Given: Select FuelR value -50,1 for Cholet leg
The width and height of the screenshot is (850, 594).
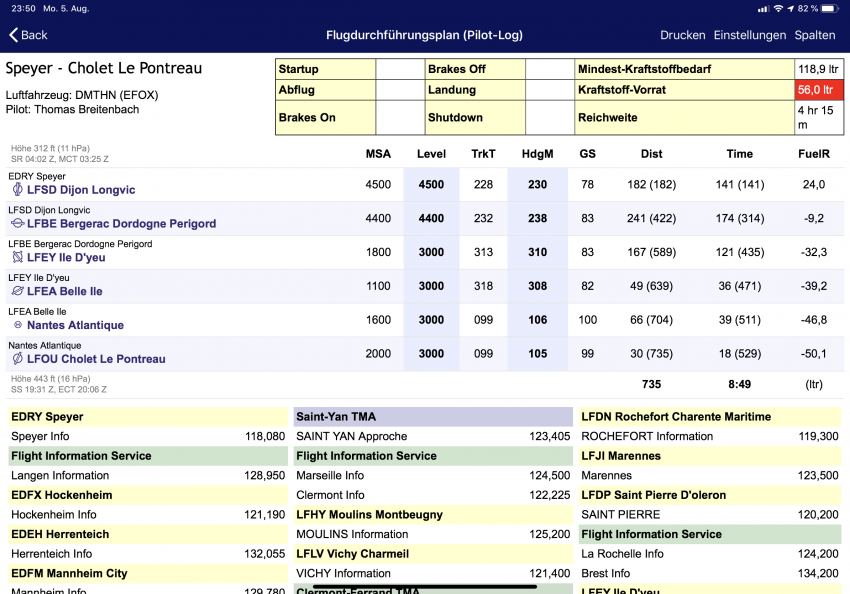Looking at the screenshot, I should 814,354.
